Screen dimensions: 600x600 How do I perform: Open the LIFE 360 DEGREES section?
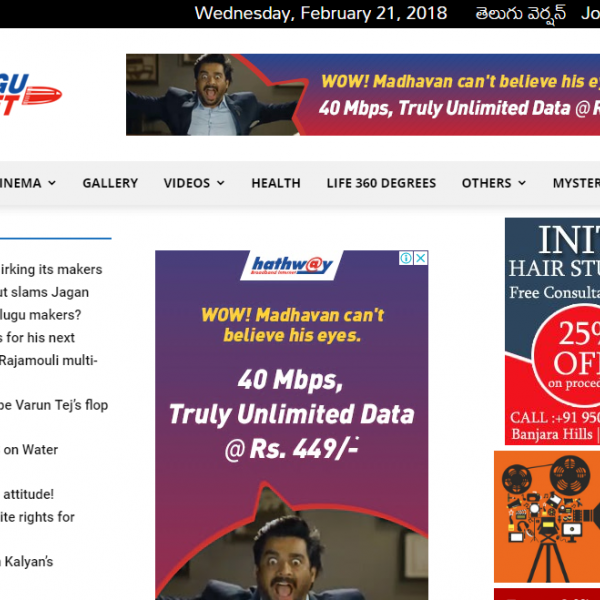click(381, 183)
